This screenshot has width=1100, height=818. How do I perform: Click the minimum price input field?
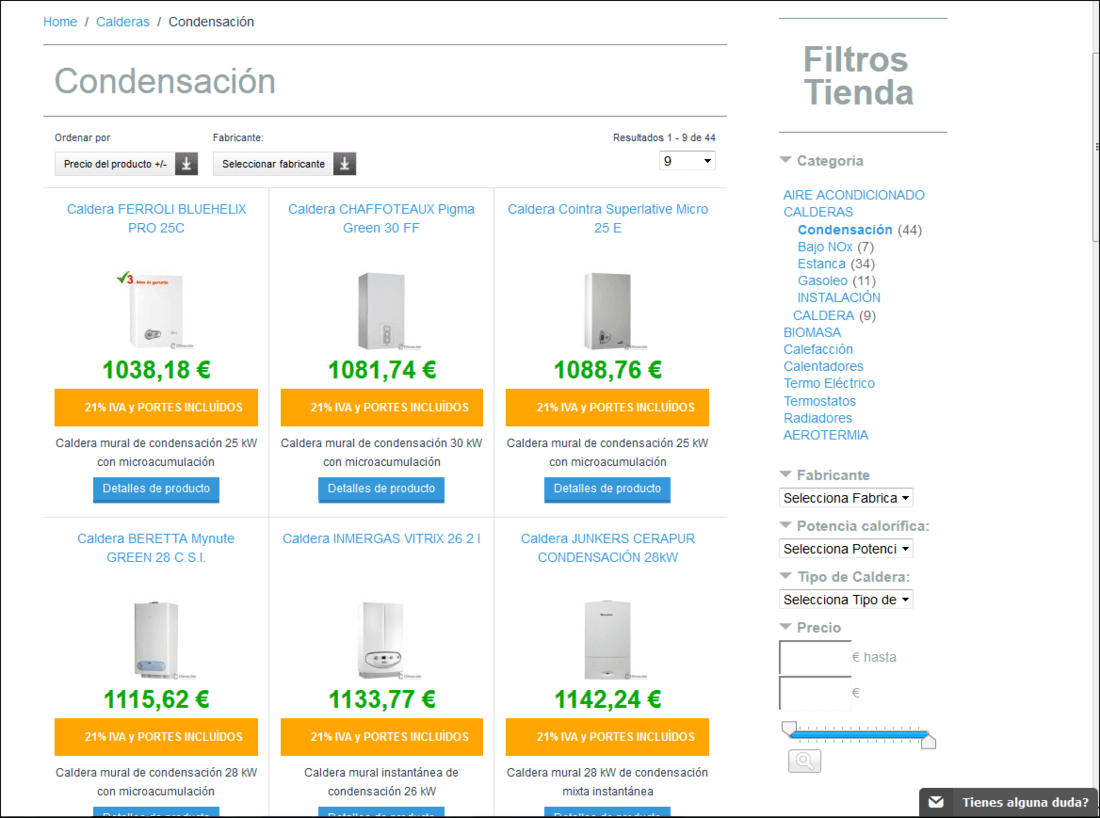[815, 658]
